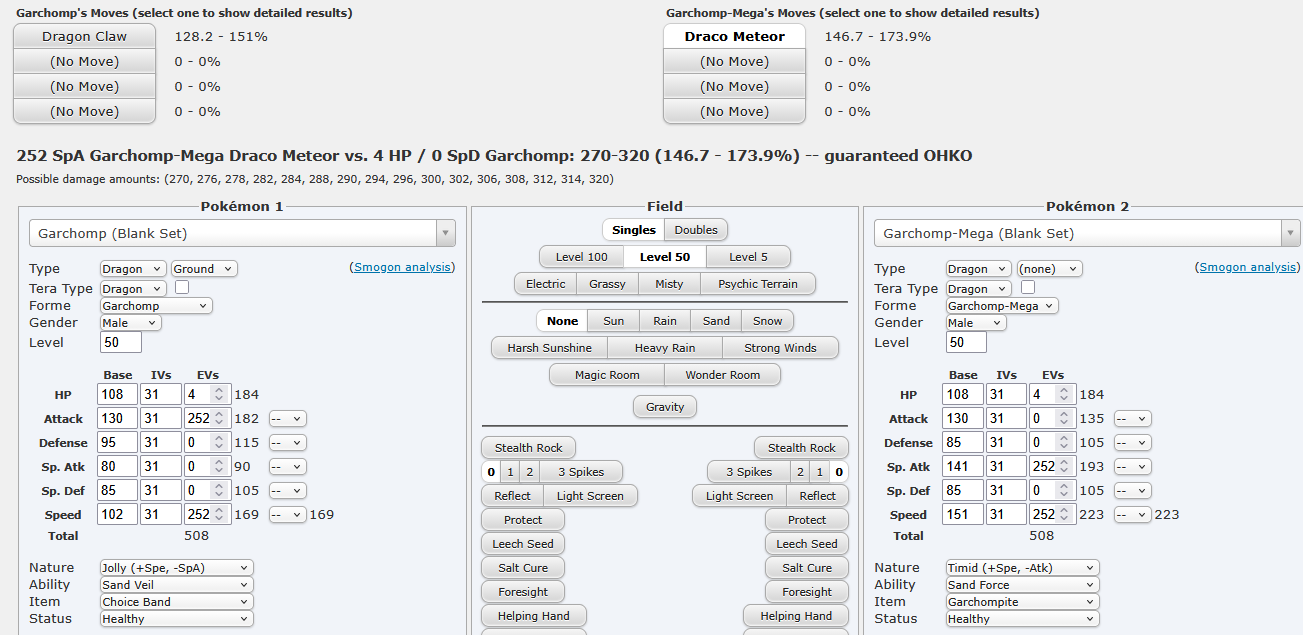The image size is (1303, 635).
Task: Enable Psychic Terrain
Action: click(758, 284)
